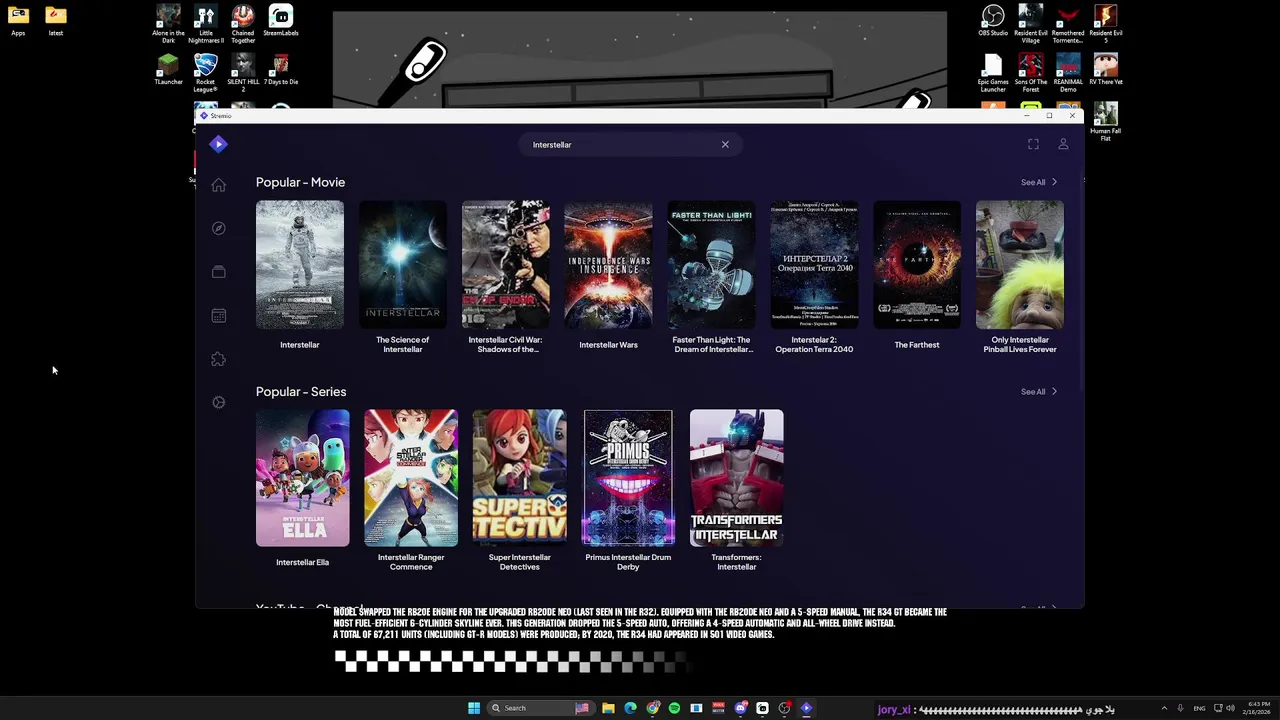Toggle Stremio fullscreen mode icon
Screen dimensions: 1280x720
(1033, 145)
